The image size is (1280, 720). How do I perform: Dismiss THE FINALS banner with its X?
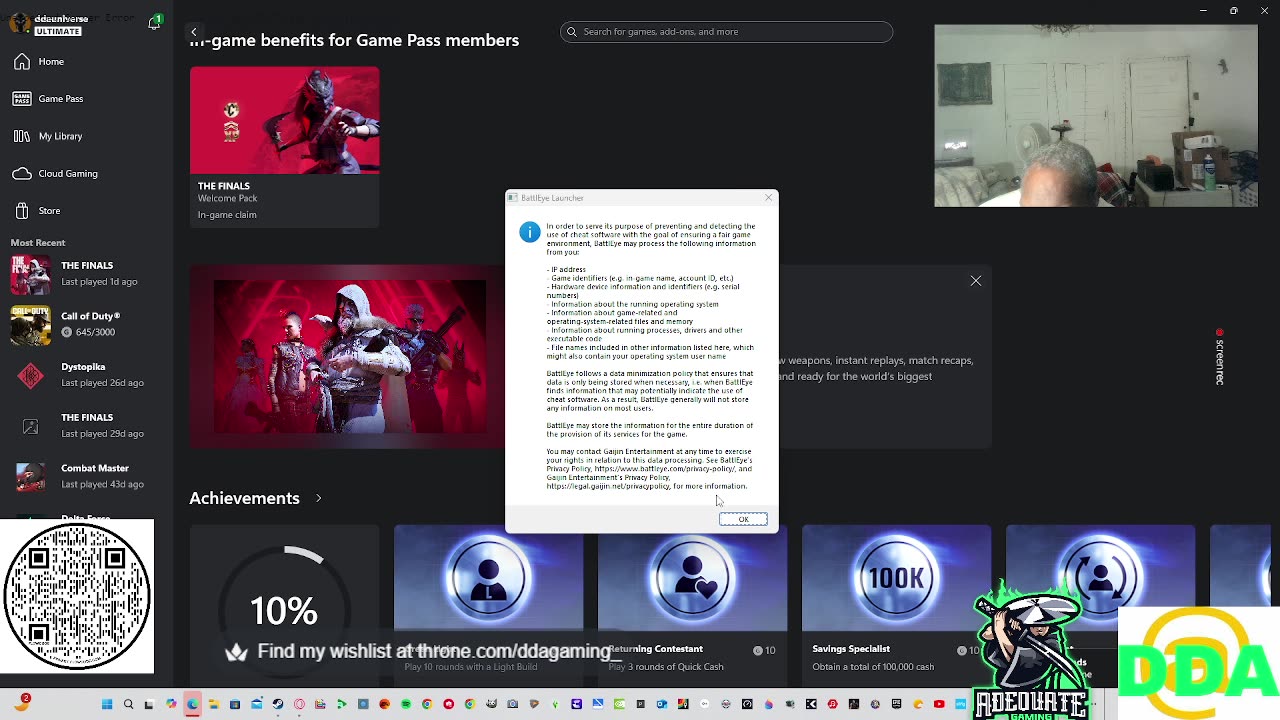pyautogui.click(x=976, y=281)
